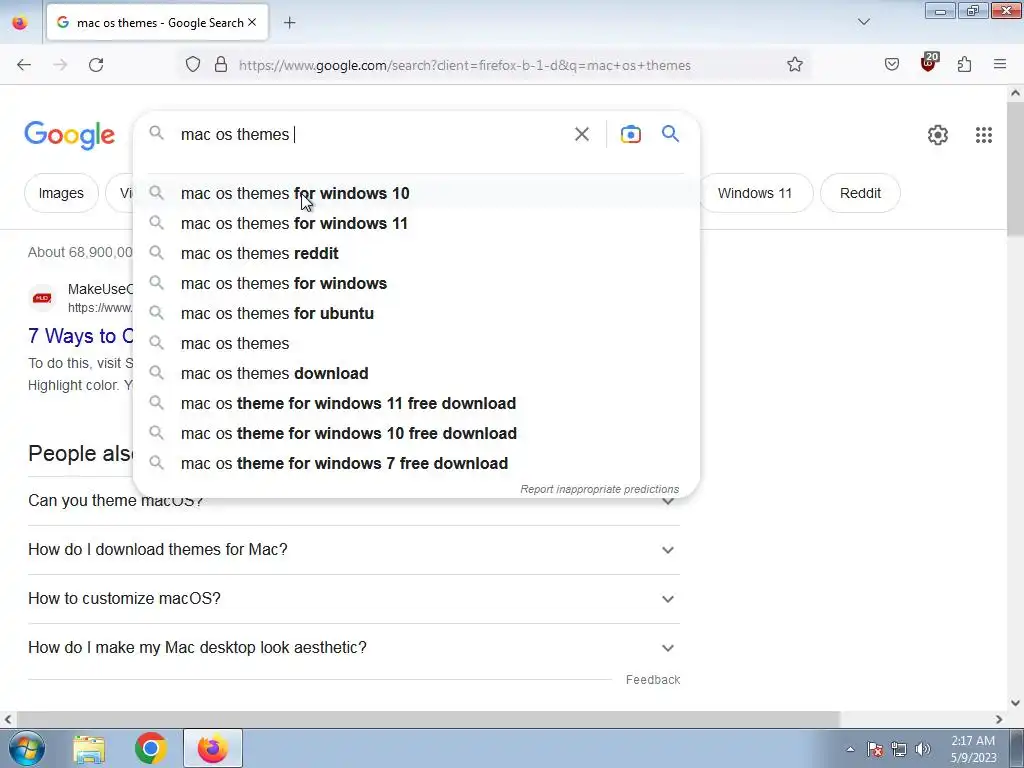Apply the Reddit filter chip
This screenshot has width=1024, height=768.
pyautogui.click(x=860, y=193)
